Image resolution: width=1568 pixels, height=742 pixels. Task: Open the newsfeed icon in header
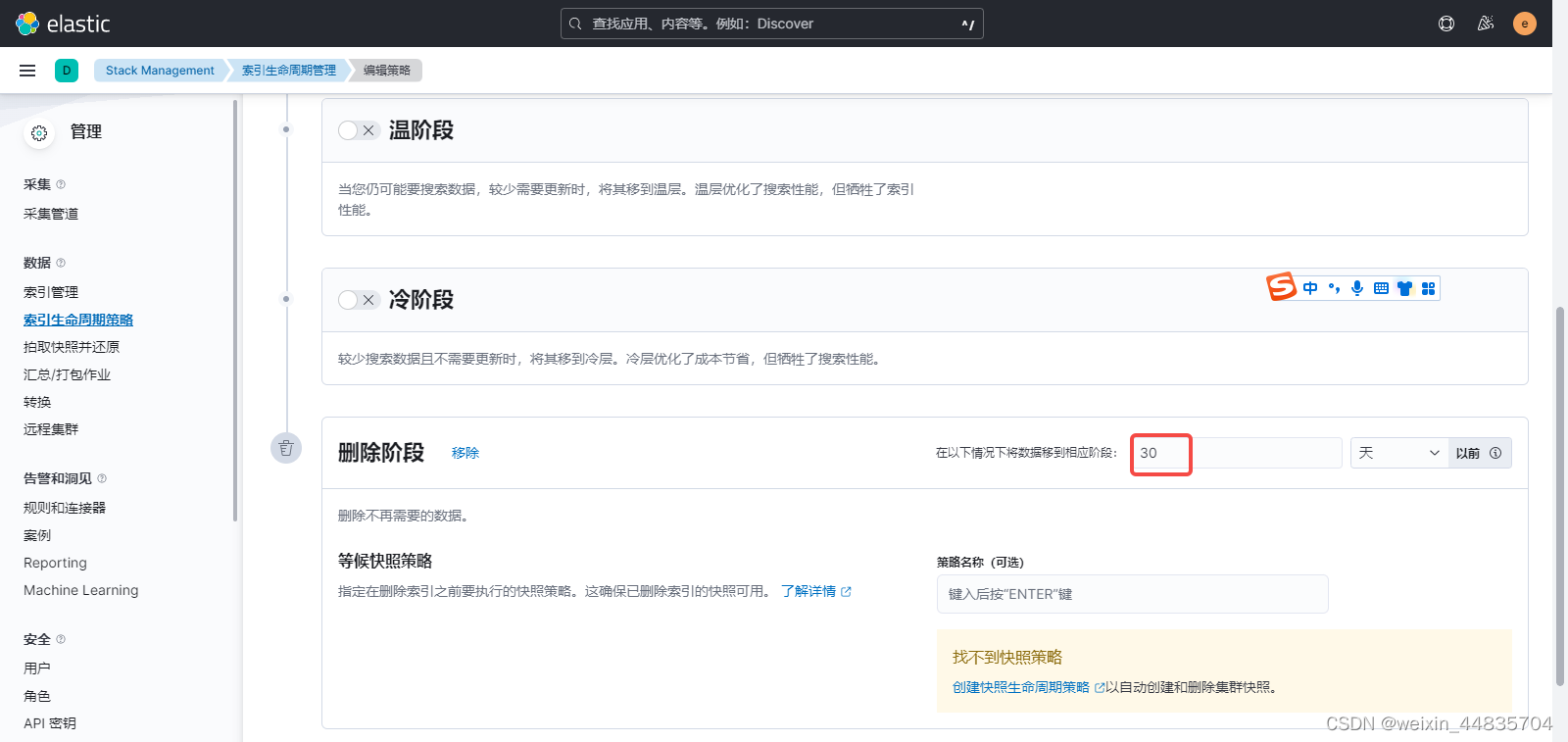(1486, 24)
